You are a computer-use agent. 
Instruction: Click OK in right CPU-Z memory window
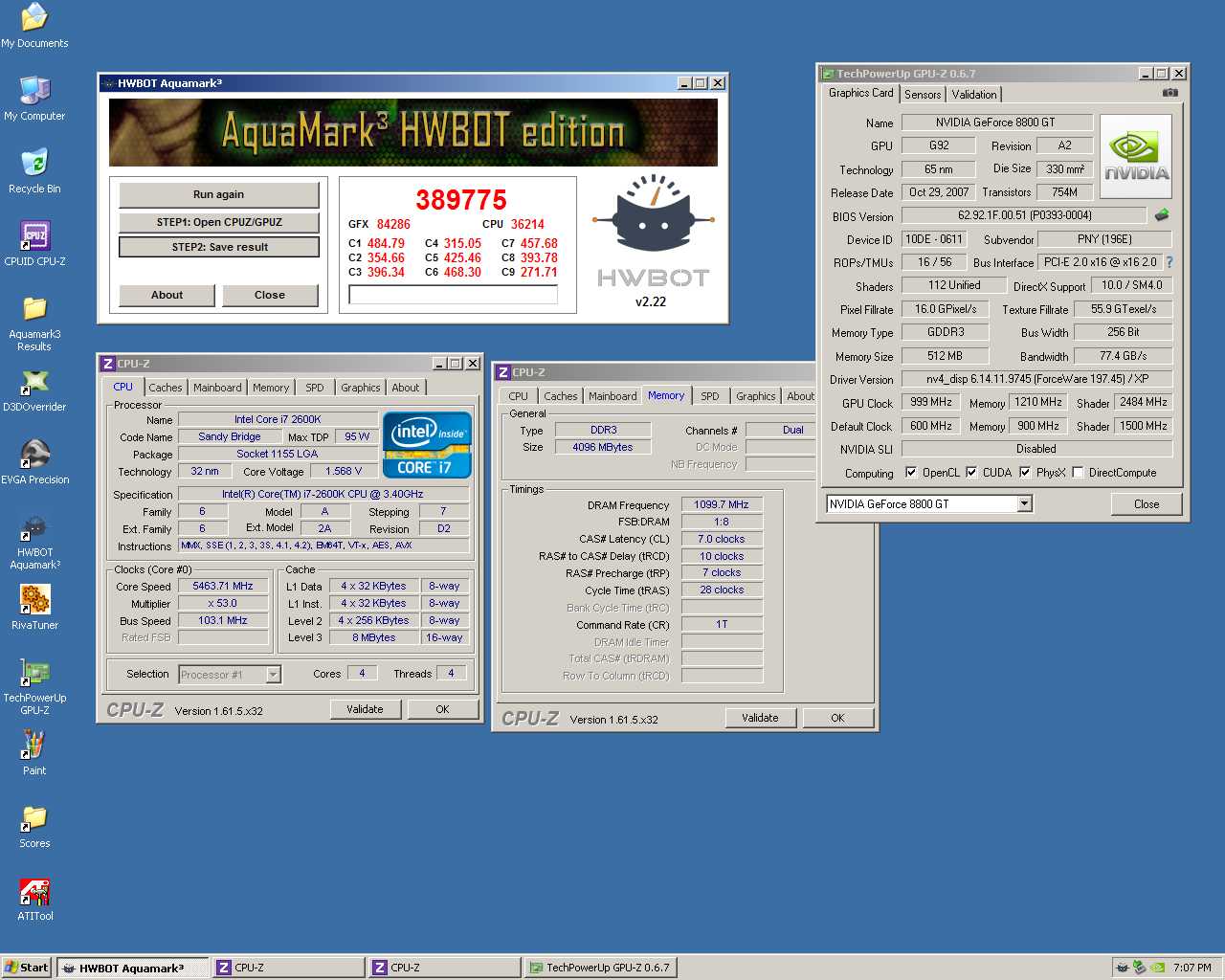point(837,718)
